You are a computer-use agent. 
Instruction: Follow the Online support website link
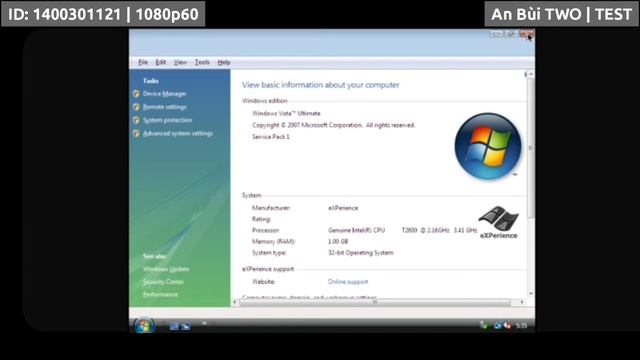348,282
